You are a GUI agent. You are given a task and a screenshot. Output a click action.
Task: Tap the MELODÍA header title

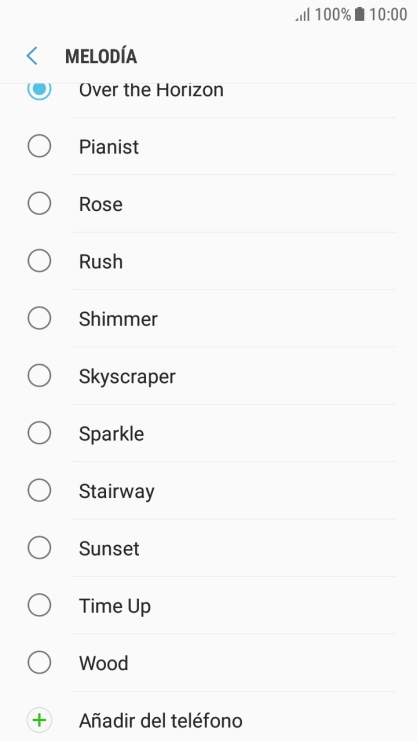[101, 56]
